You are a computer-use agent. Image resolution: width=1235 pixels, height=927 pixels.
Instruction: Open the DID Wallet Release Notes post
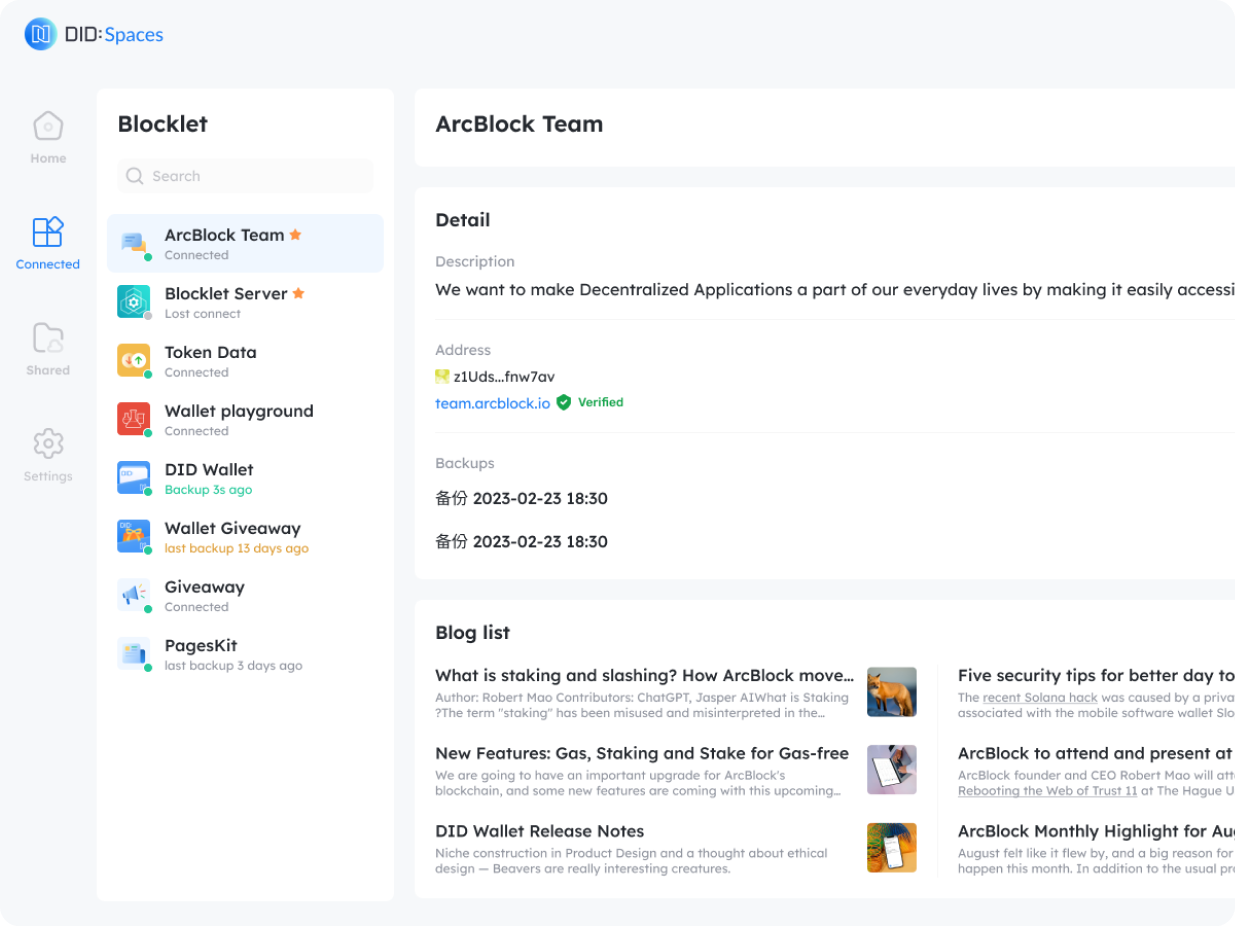tap(539, 831)
